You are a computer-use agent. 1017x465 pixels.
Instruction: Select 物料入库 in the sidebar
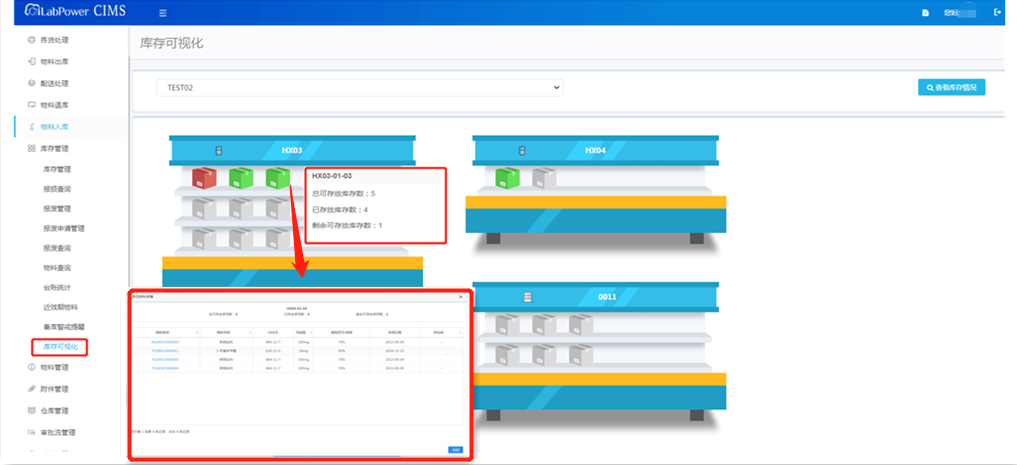[x=54, y=127]
